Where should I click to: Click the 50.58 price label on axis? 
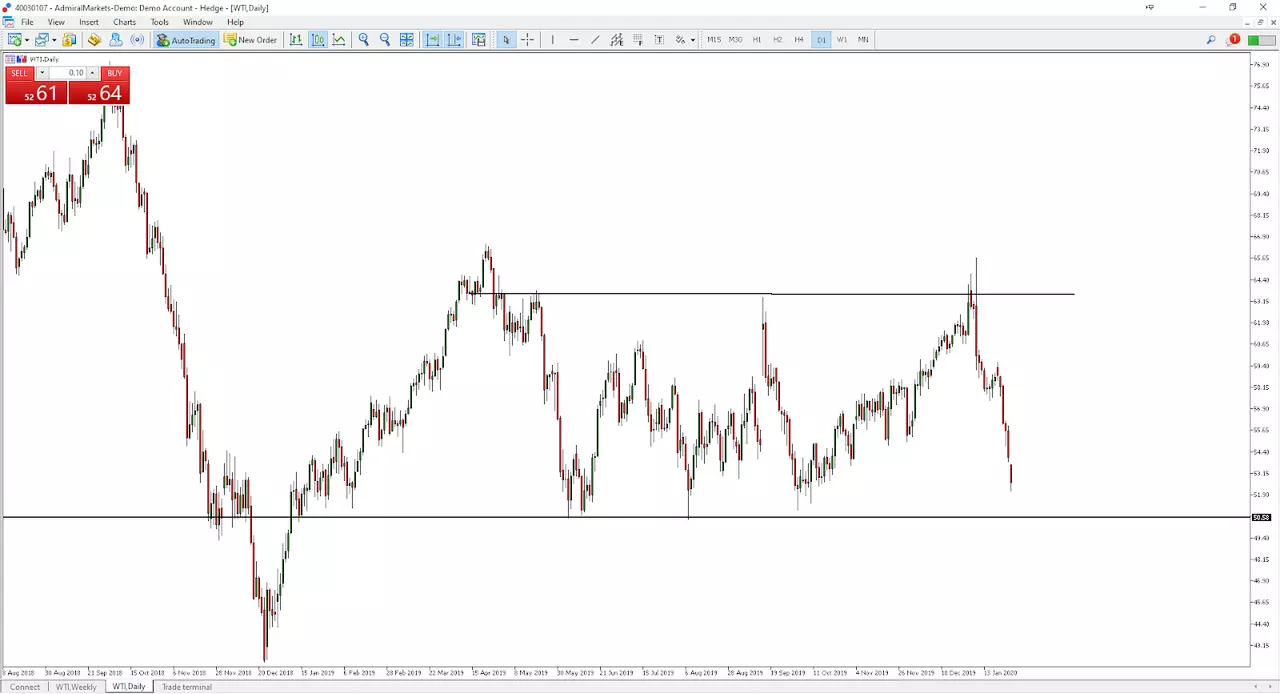click(x=1262, y=517)
